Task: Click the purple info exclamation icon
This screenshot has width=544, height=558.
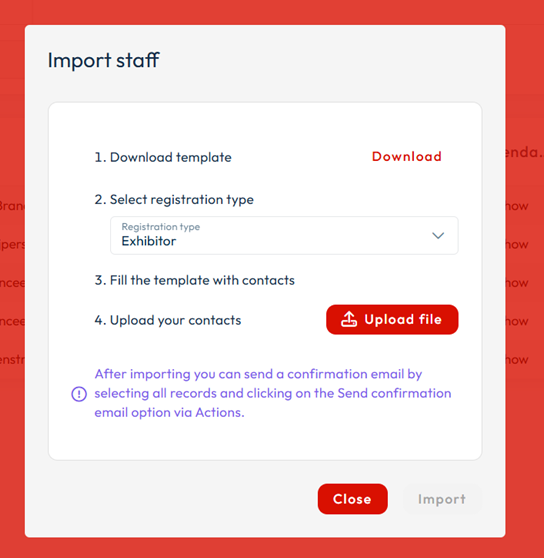Action: click(x=79, y=394)
